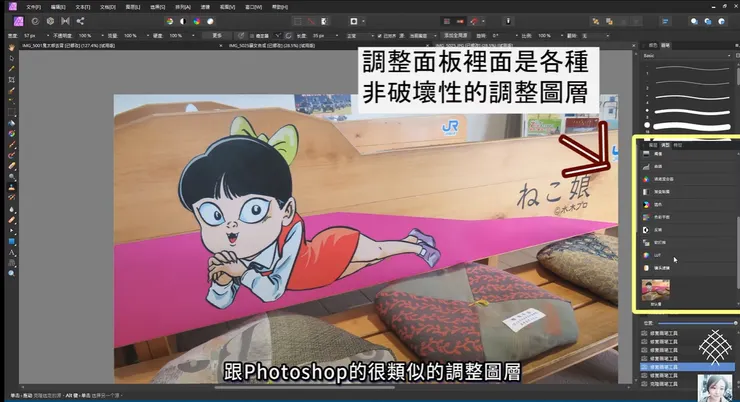Screen dimensions: 740x402
Task: Select the Erase Brush tool
Action: coord(11,166)
